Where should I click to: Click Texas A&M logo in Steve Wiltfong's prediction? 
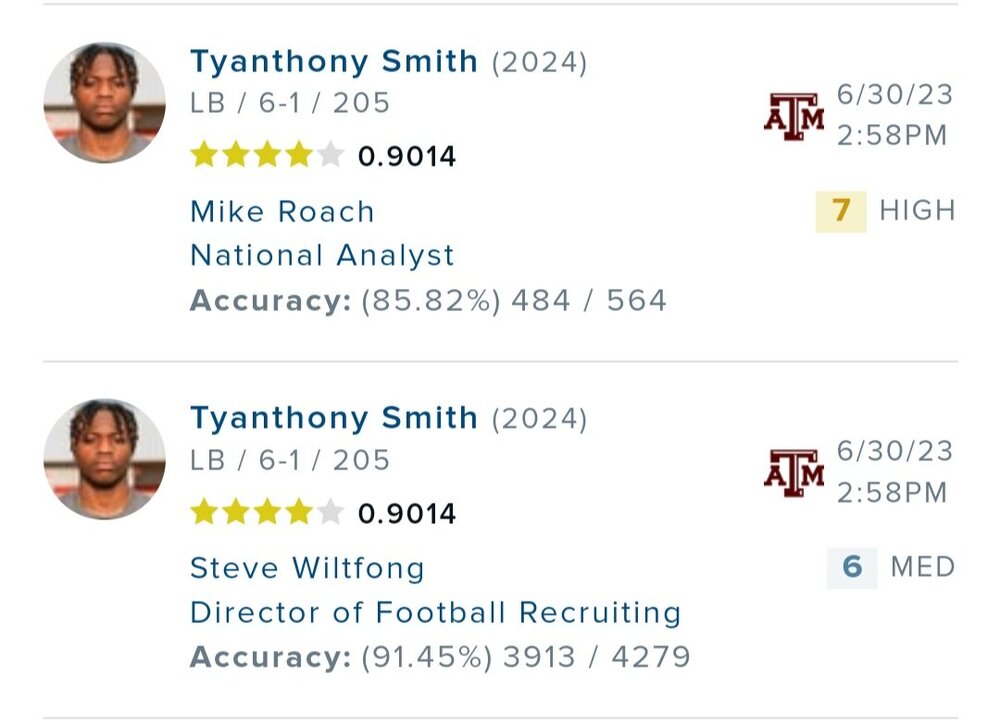[x=794, y=474]
